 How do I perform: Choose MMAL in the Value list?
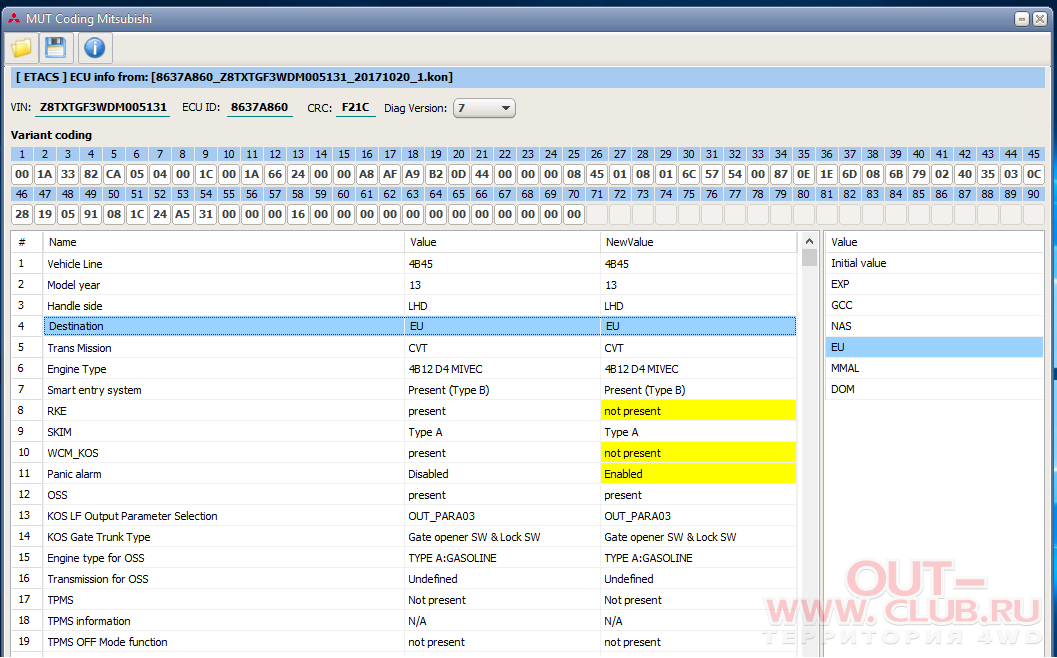(934, 367)
